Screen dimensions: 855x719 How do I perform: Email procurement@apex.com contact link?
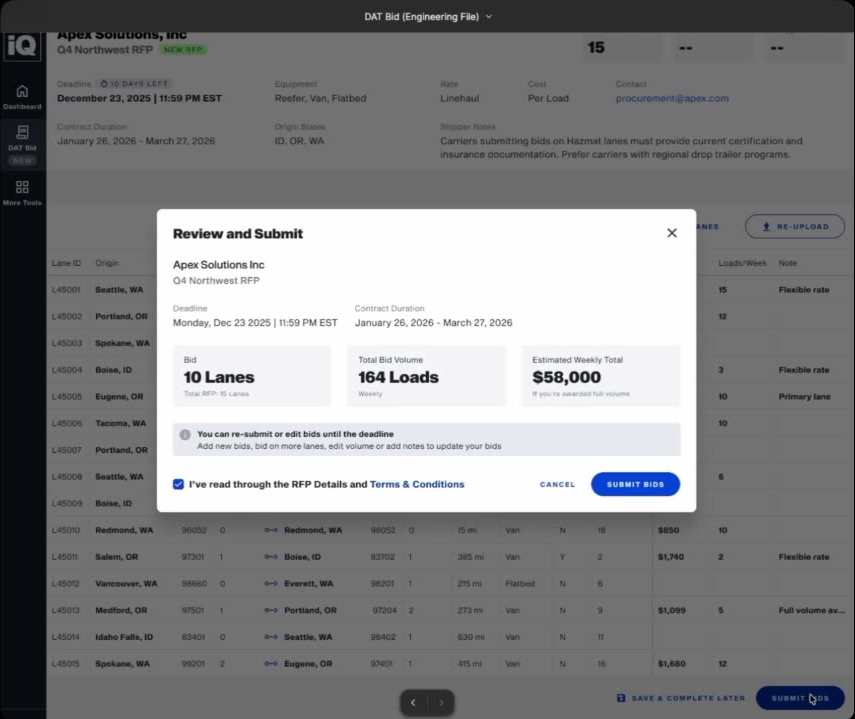(x=672, y=99)
